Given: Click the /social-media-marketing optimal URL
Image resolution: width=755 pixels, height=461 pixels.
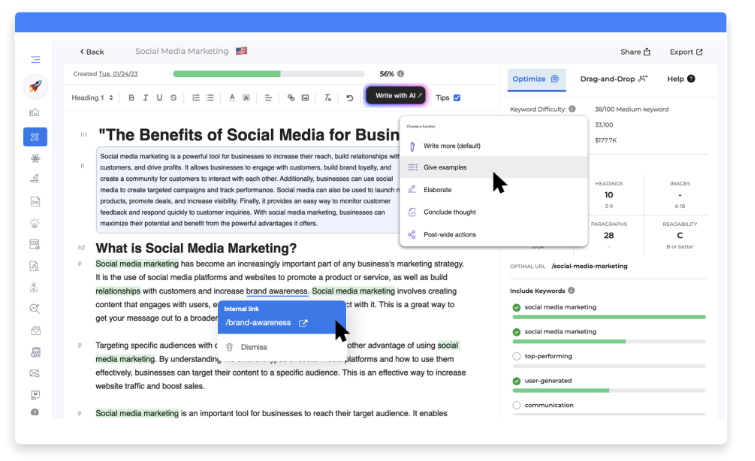Looking at the screenshot, I should pyautogui.click(x=589, y=266).
